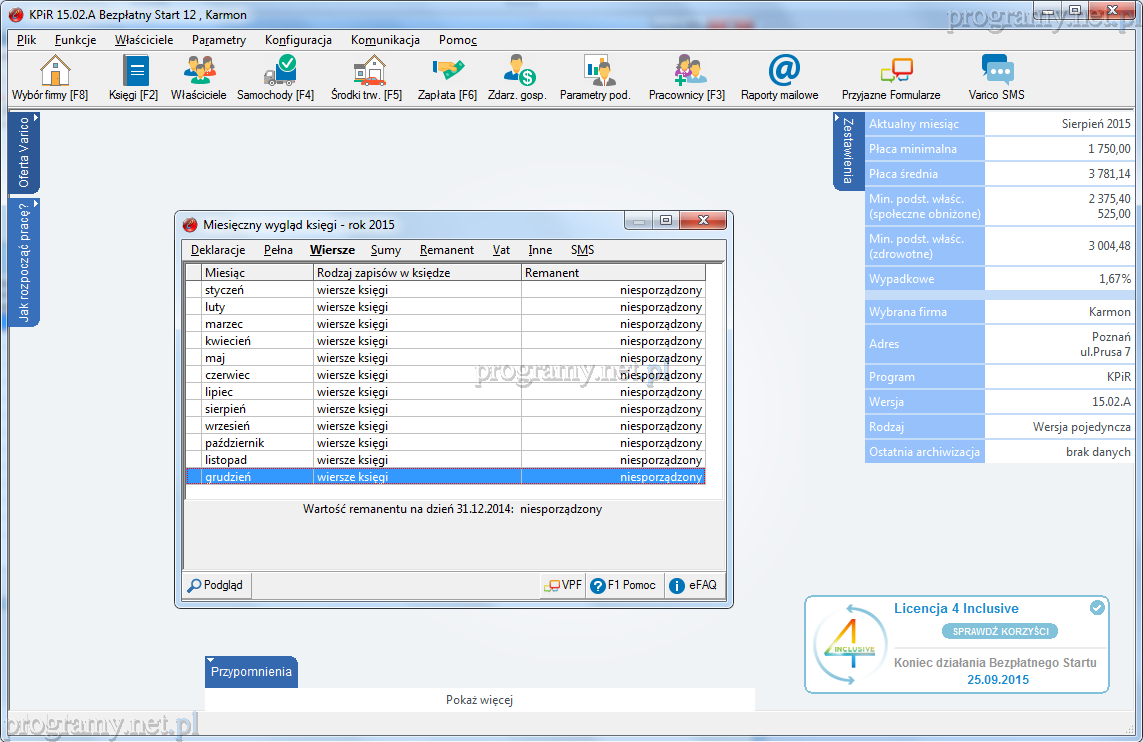The image size is (1143, 742).
Task: Collapse the Zestawienia side panel
Action: (848, 151)
